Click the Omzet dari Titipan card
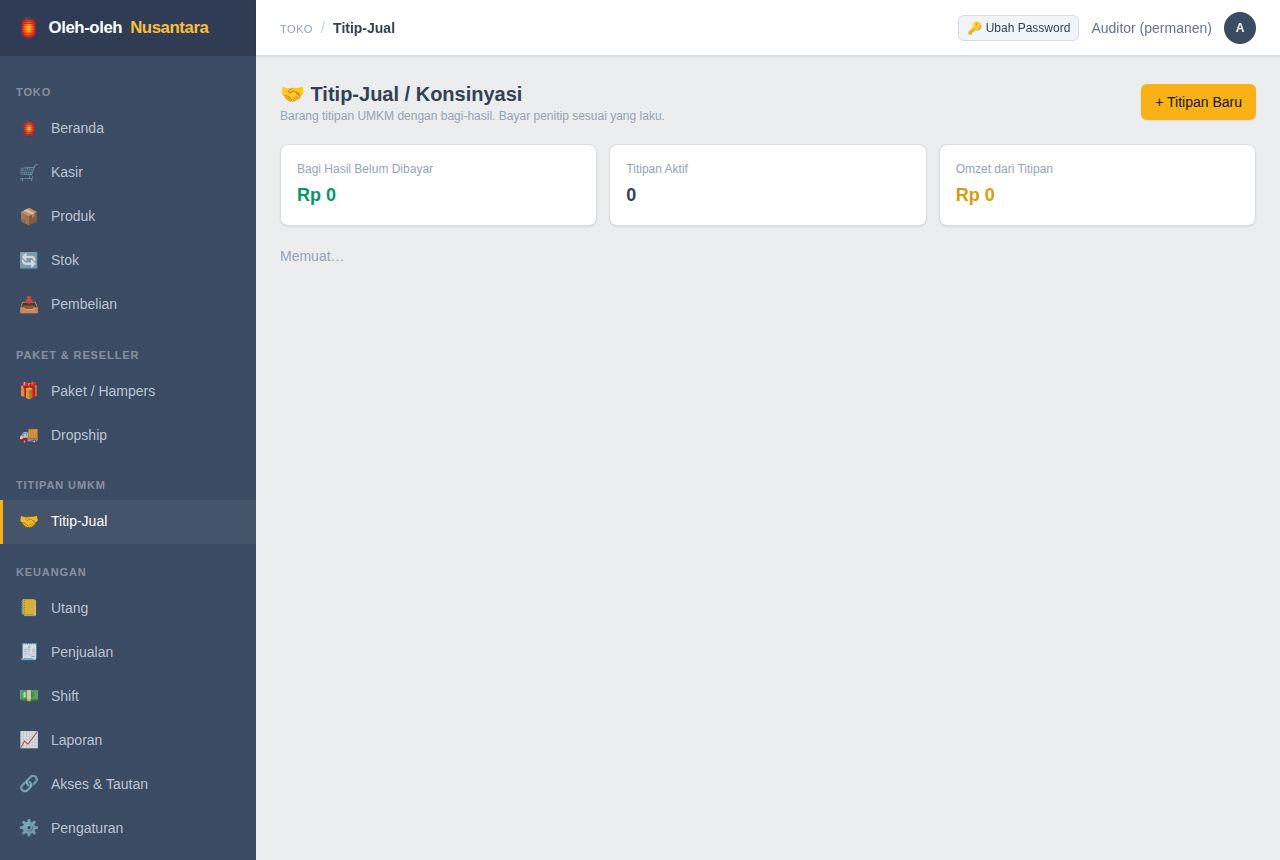1280x860 pixels. point(1097,185)
